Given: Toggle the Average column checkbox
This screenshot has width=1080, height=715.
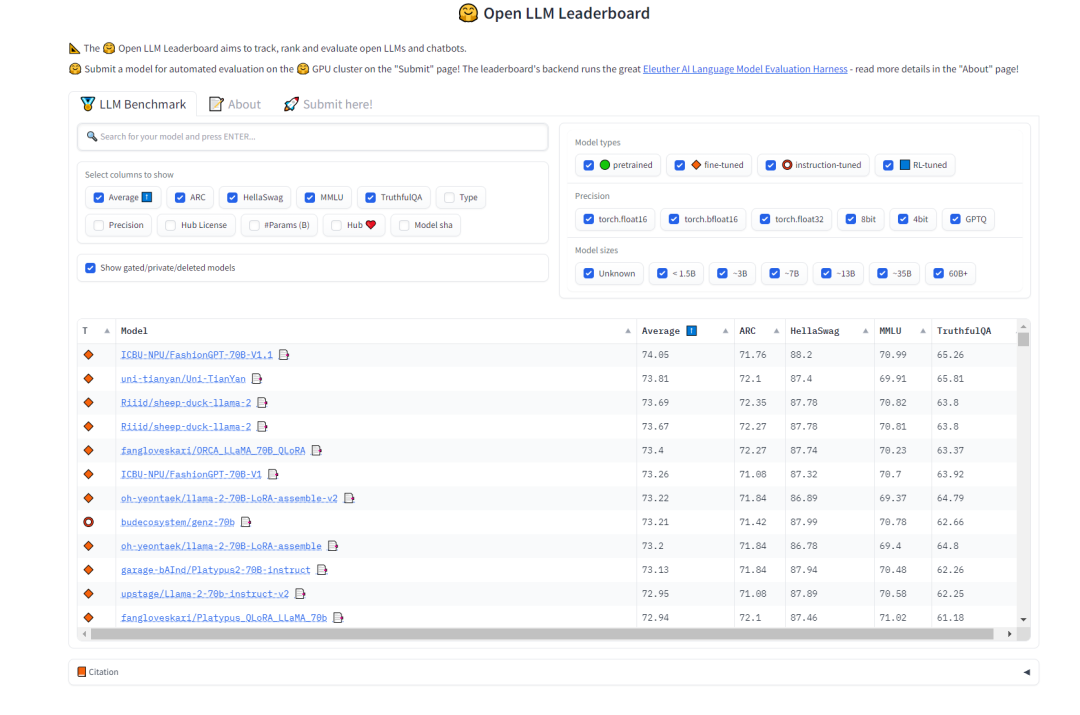Looking at the screenshot, I should click(98, 198).
